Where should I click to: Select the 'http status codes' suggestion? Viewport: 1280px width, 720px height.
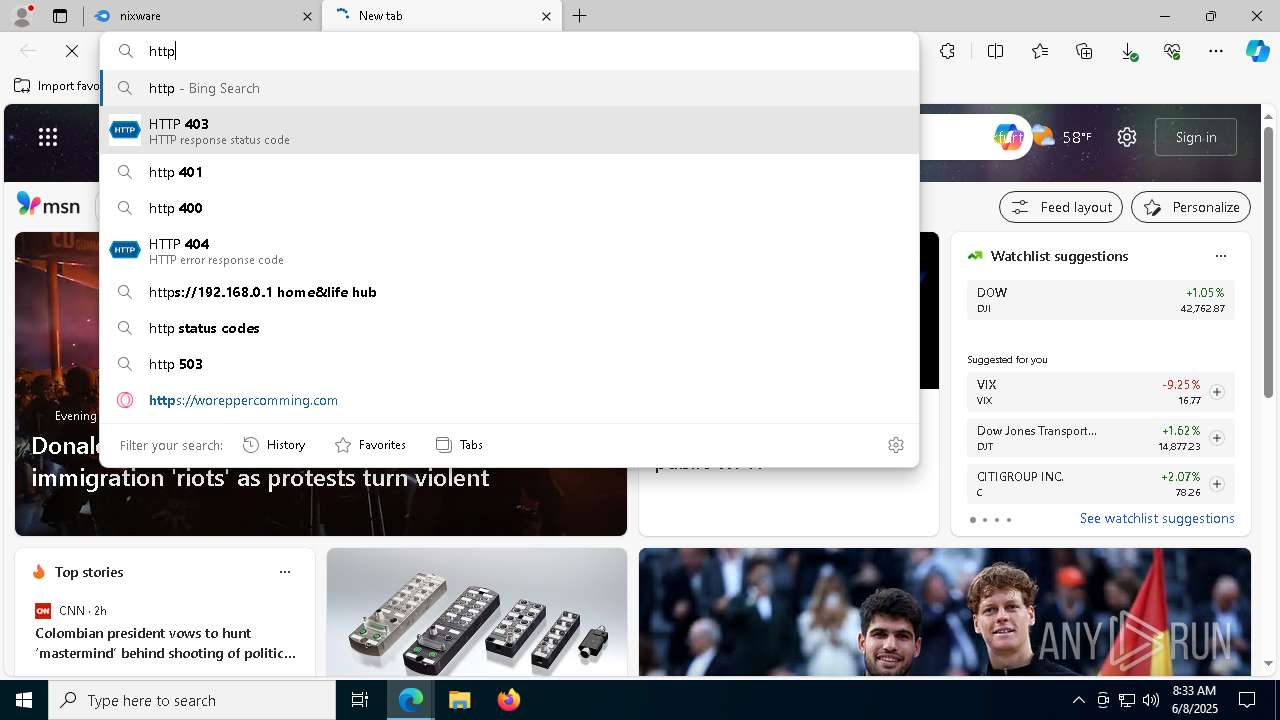pyautogui.click(x=510, y=328)
